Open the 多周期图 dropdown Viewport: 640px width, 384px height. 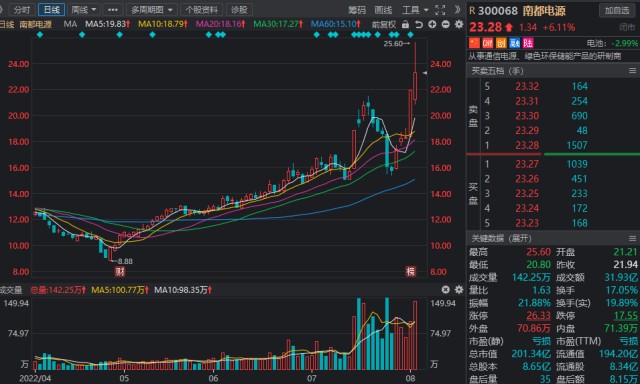point(152,10)
